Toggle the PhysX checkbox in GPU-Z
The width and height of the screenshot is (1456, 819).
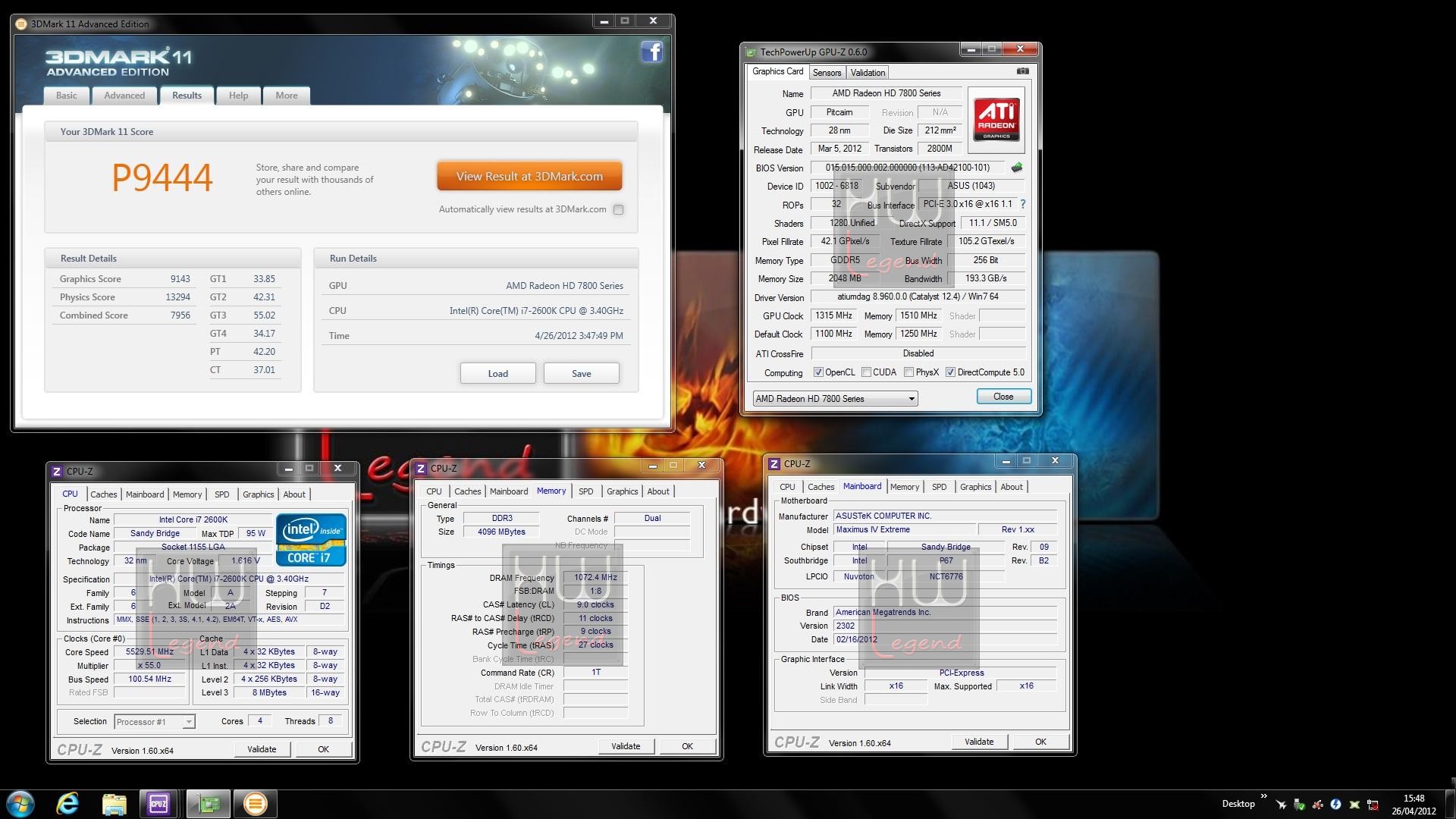908,372
